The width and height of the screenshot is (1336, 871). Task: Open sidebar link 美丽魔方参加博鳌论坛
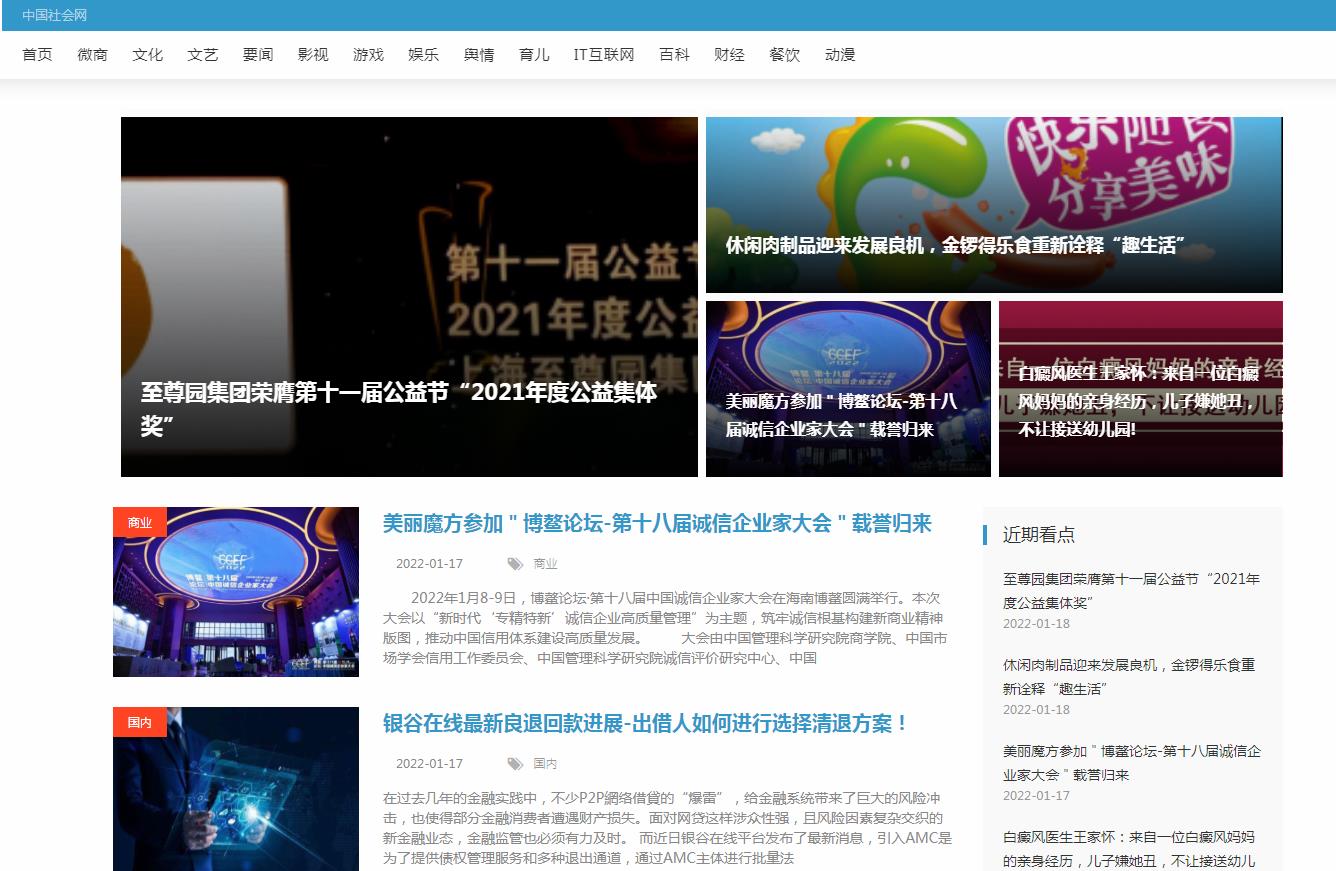[x=1132, y=763]
